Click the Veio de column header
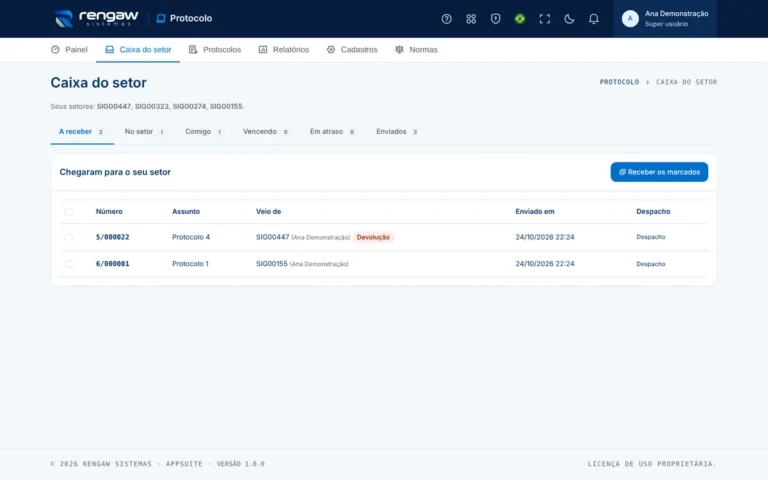The image size is (768, 480). click(268, 212)
